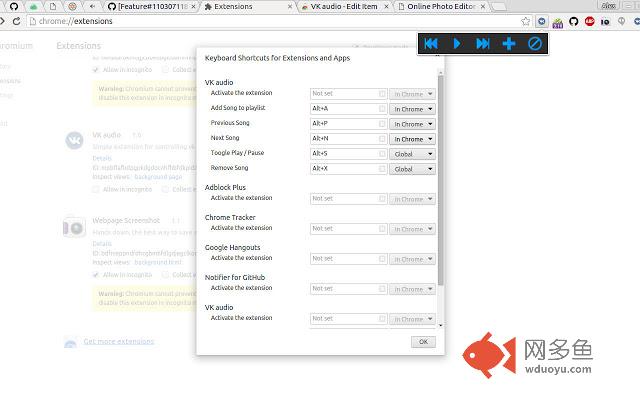640x400 pixels.
Task: Switch to the pinned GitHub tab
Action: [x=14, y=6]
